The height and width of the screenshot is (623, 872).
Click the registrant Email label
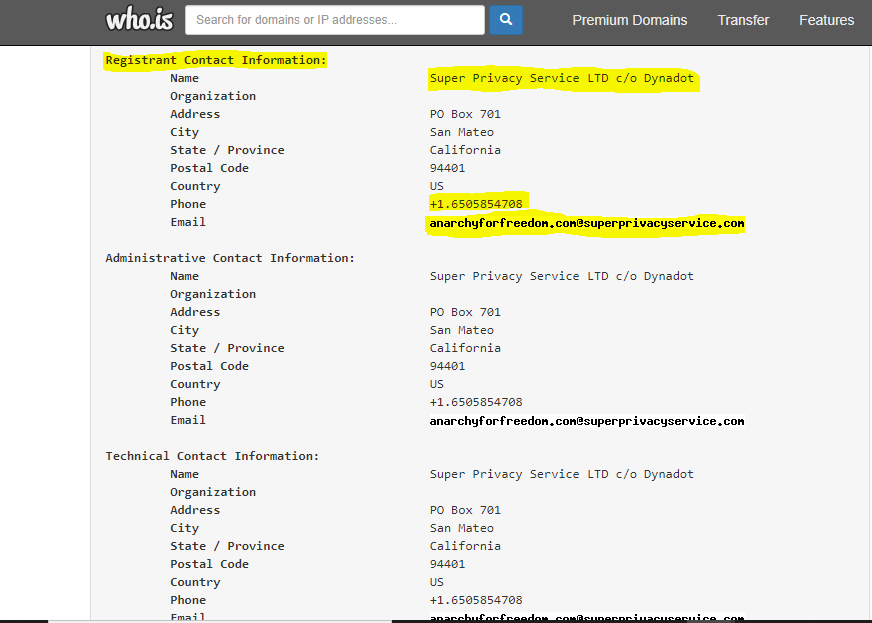[188, 222]
